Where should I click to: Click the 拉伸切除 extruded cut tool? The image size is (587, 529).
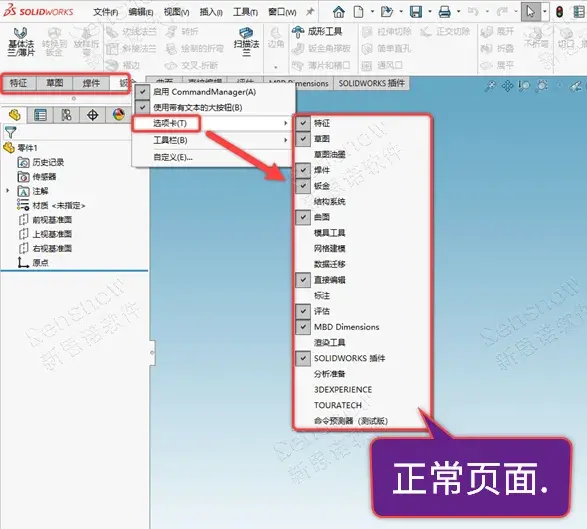point(386,32)
